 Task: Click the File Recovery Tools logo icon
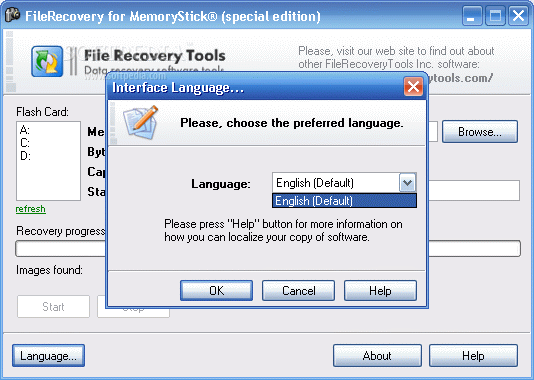(x=47, y=62)
